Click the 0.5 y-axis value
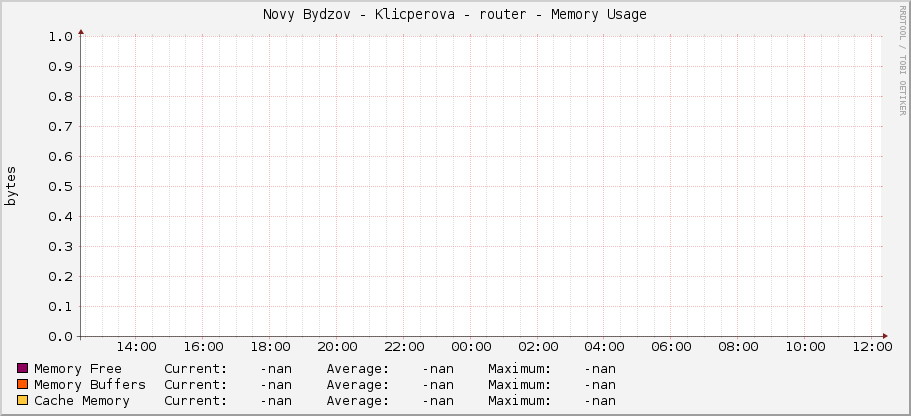Image resolution: width=911 pixels, height=416 pixels. [x=60, y=187]
